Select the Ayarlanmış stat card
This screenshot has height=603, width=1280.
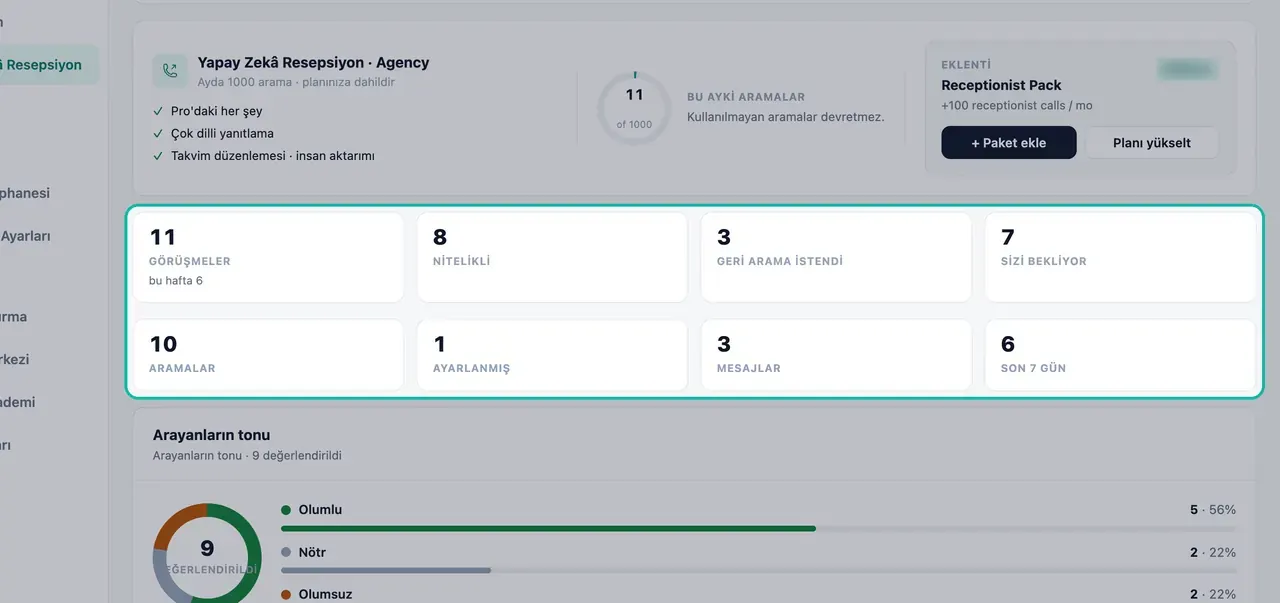point(552,355)
